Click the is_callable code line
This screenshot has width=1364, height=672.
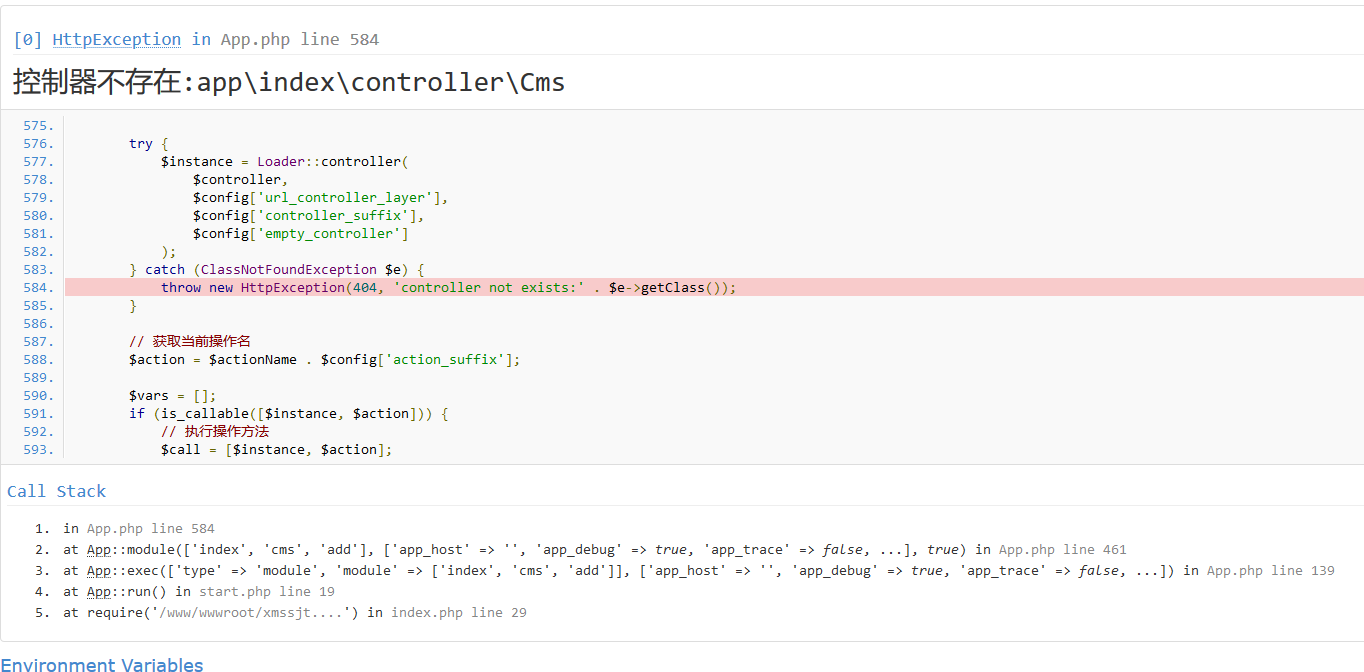pos(288,413)
